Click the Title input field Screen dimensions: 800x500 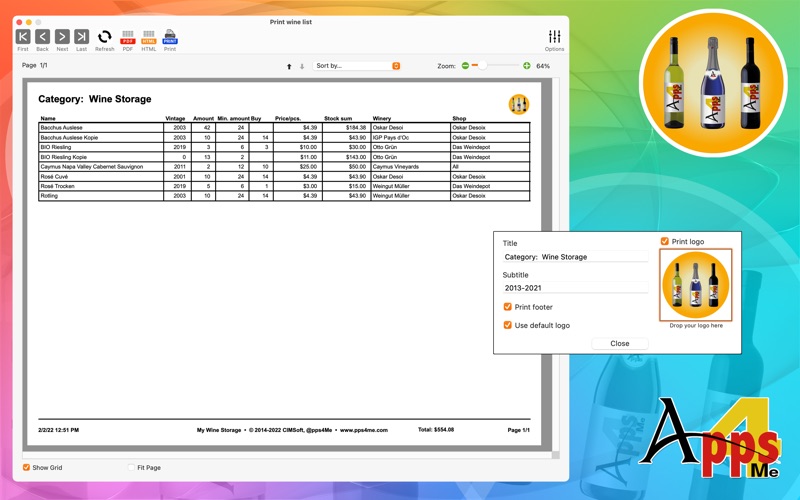click(x=575, y=257)
